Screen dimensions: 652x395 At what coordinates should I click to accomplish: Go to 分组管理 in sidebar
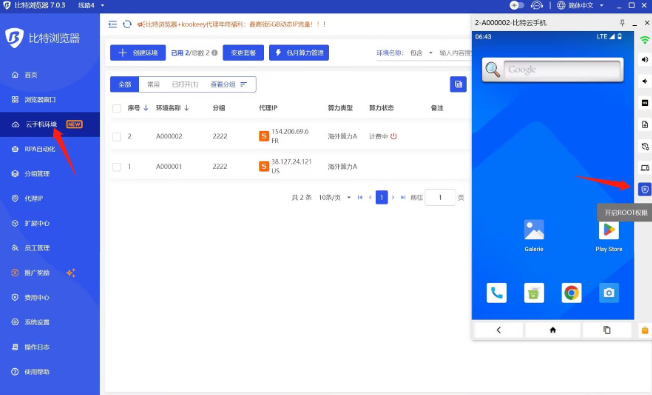(x=31, y=174)
